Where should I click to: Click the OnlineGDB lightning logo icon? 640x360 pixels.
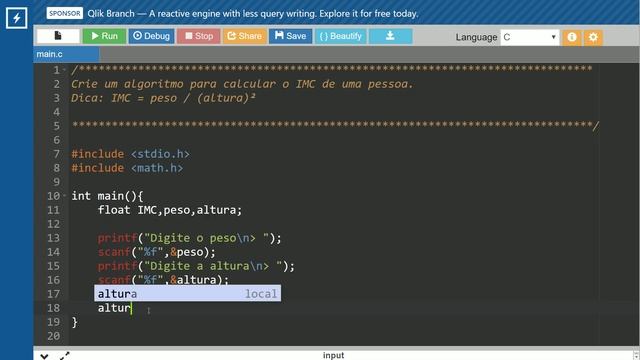16,18
